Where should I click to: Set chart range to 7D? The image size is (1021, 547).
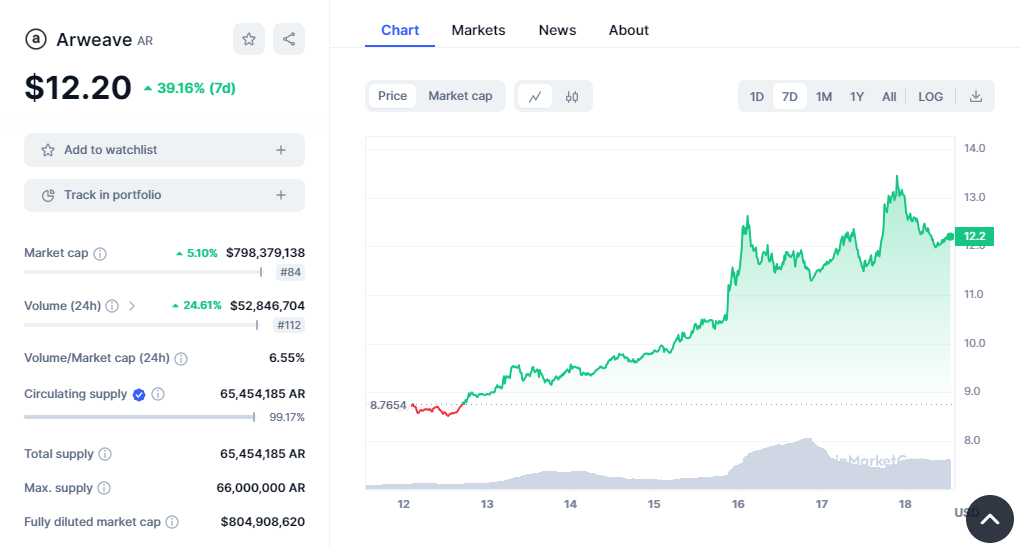pyautogui.click(x=789, y=96)
